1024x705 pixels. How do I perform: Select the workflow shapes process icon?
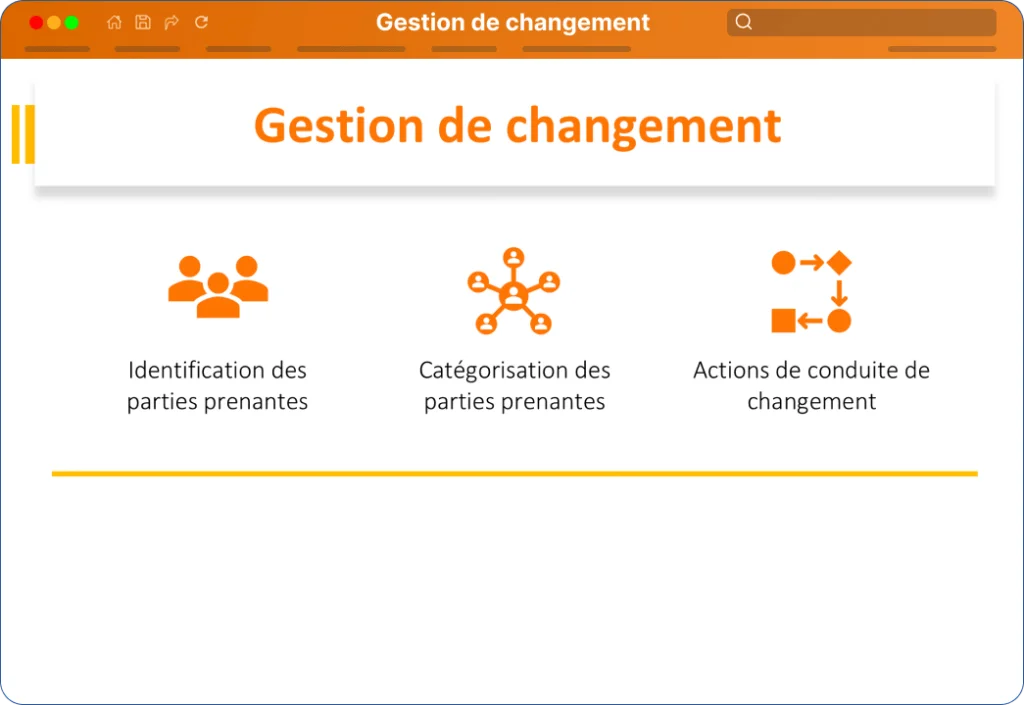[811, 291]
